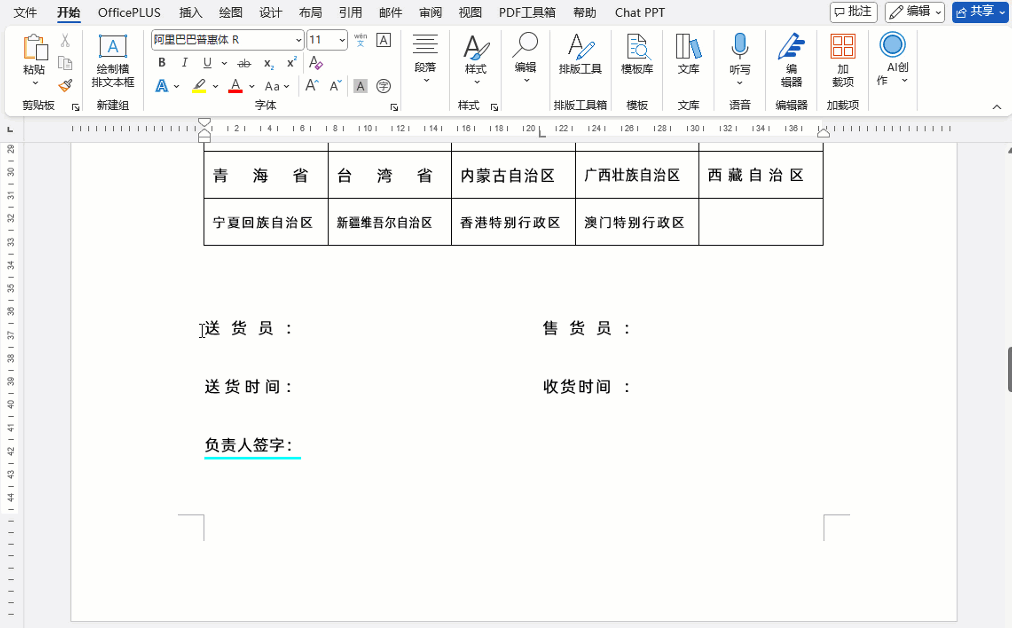
Task: Open Add-ins (加载项)
Action: 843,61
